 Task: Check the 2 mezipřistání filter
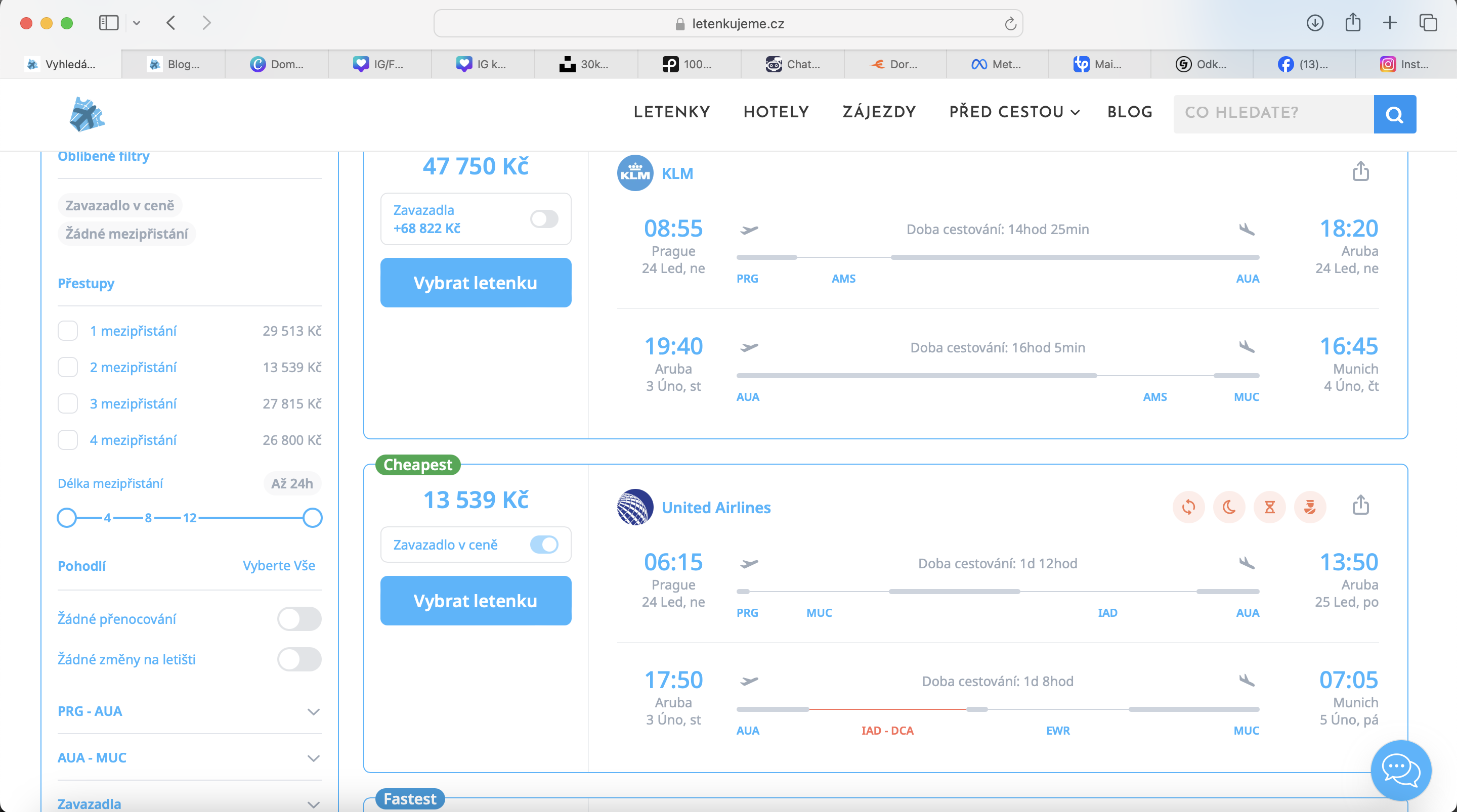click(x=68, y=368)
